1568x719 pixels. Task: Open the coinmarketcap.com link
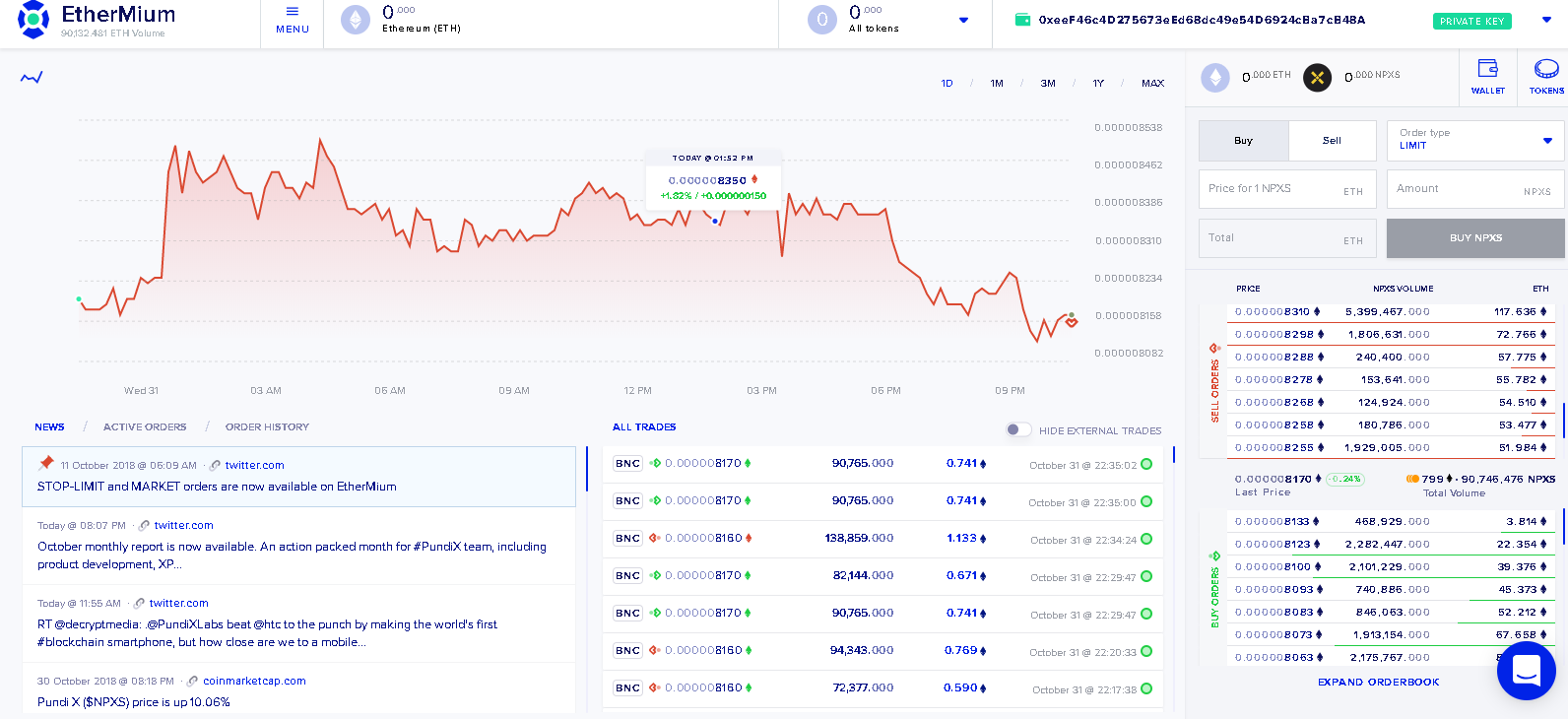[x=254, y=681]
